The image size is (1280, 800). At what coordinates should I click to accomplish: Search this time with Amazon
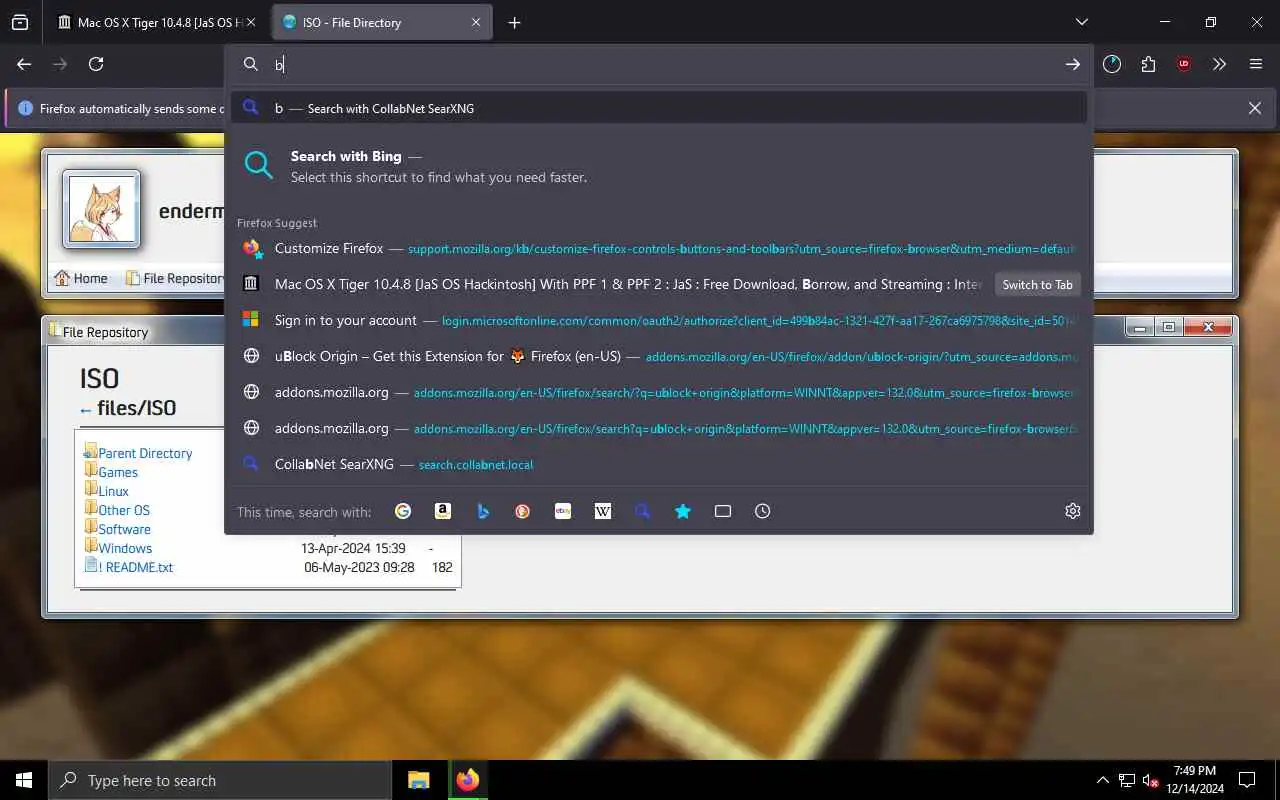coord(443,511)
